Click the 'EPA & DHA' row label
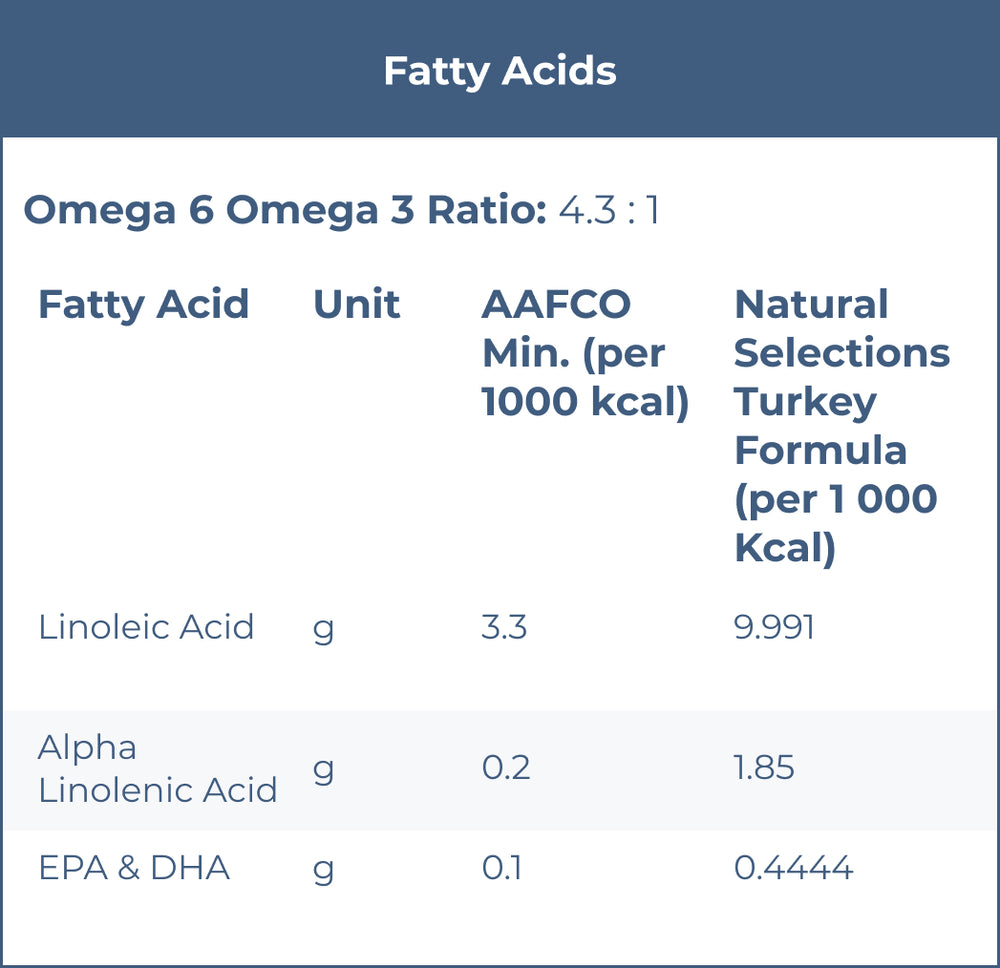This screenshot has width=1000, height=968. pos(134,868)
